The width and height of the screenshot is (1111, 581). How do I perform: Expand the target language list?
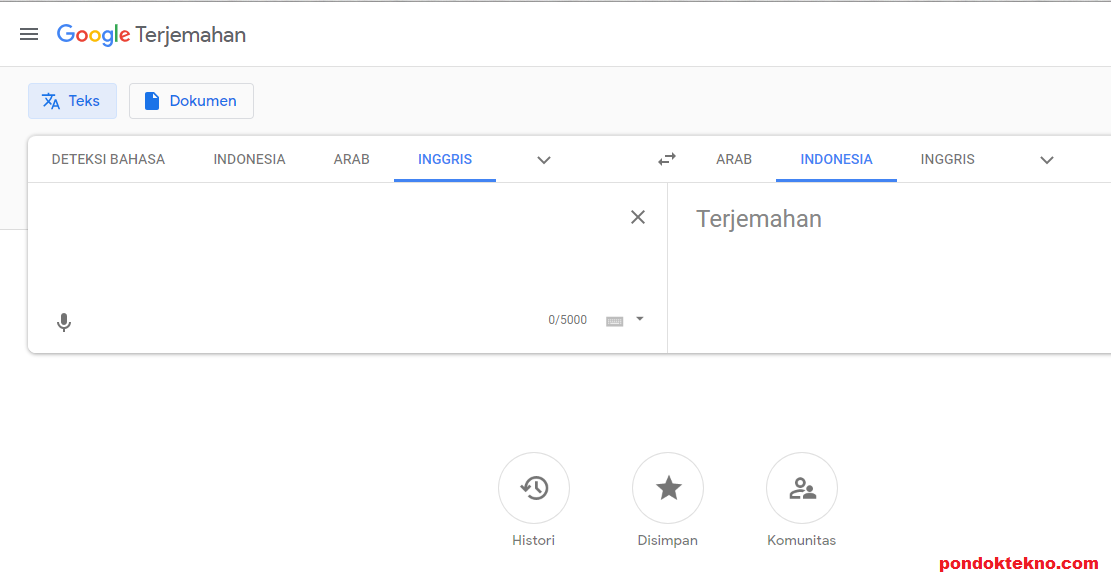(x=1047, y=160)
